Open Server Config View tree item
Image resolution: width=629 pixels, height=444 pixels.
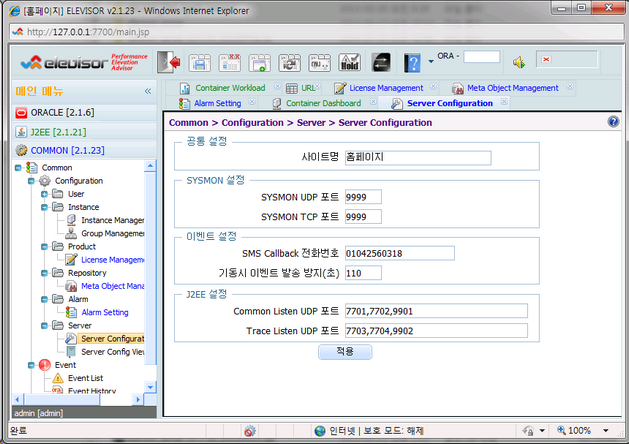(112, 352)
